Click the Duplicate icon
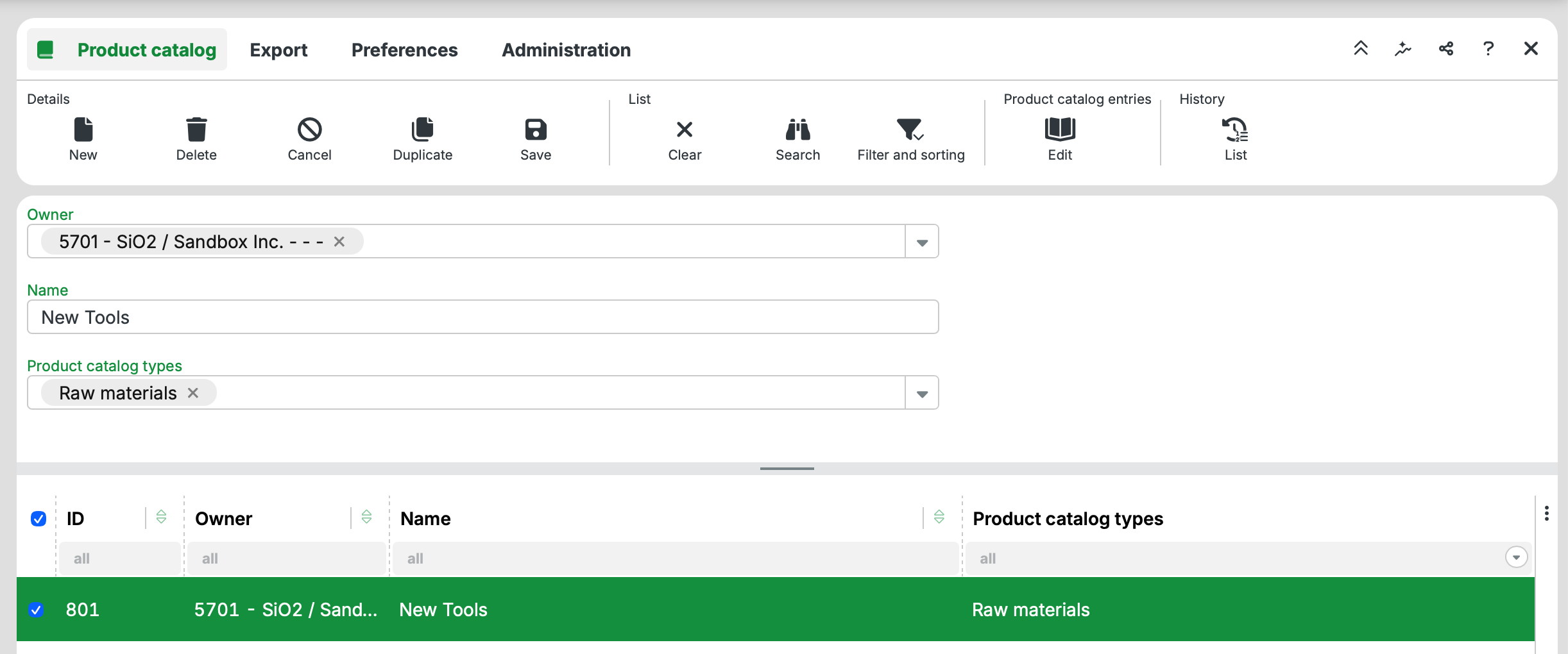This screenshot has width=1568, height=654. point(423,130)
